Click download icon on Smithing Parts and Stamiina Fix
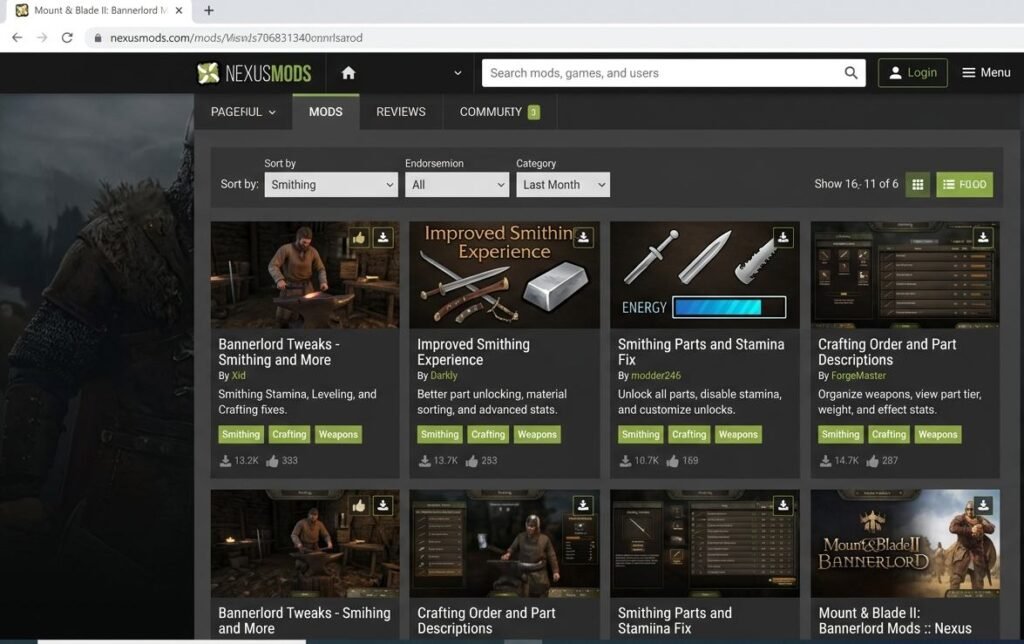Screen dimensions: 1024x644 click(x=783, y=506)
